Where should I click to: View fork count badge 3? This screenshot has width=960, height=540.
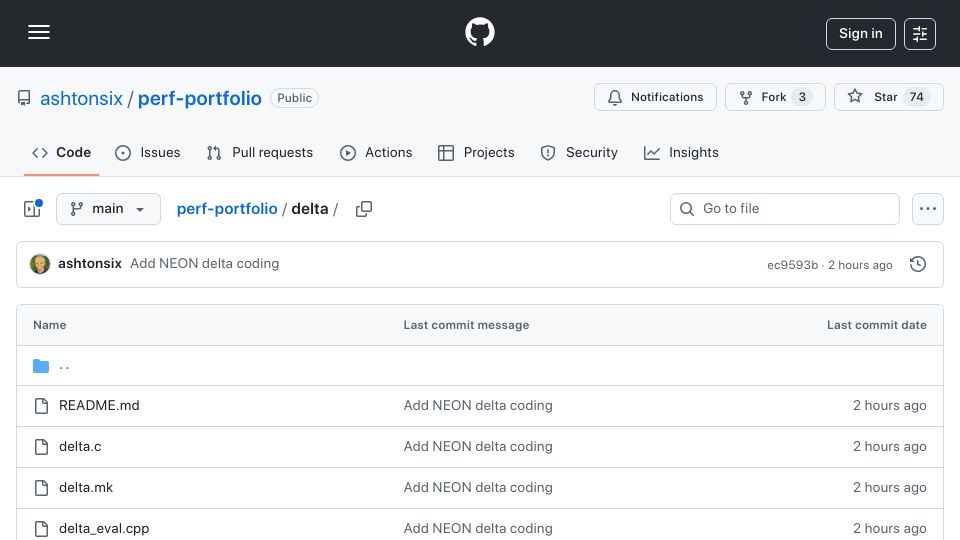coord(802,97)
